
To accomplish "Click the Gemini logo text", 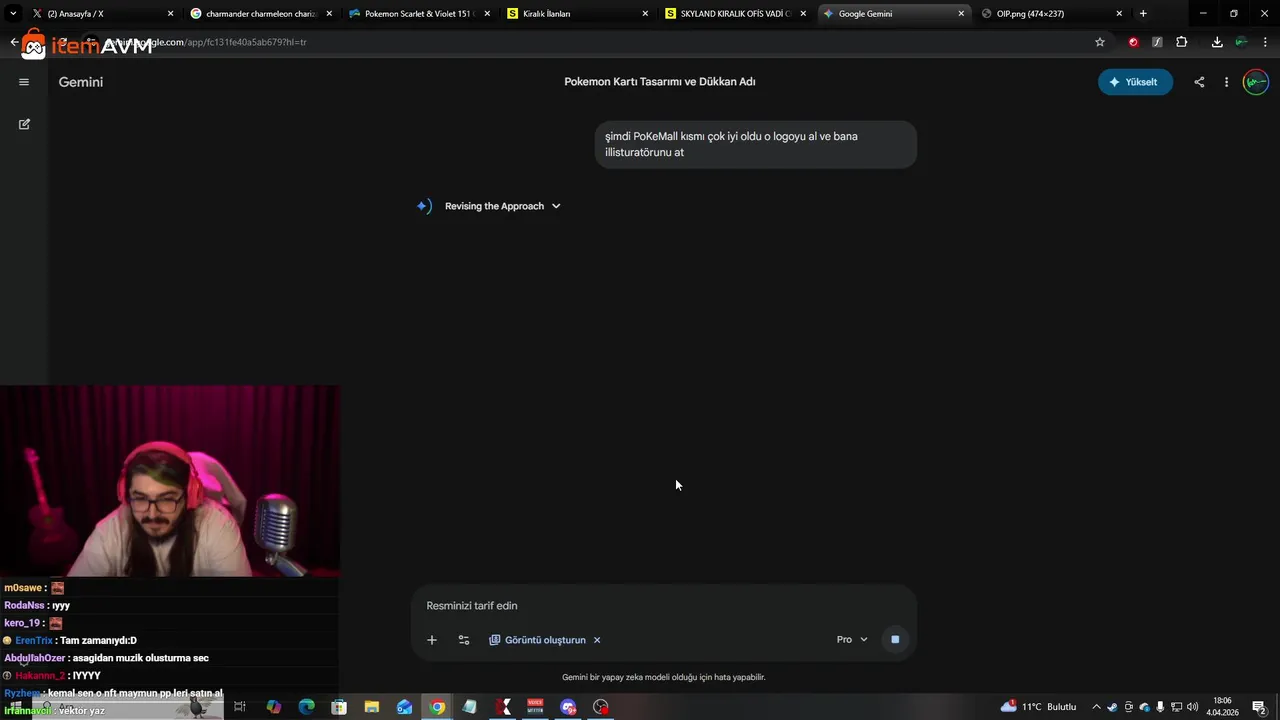I will [x=81, y=82].
